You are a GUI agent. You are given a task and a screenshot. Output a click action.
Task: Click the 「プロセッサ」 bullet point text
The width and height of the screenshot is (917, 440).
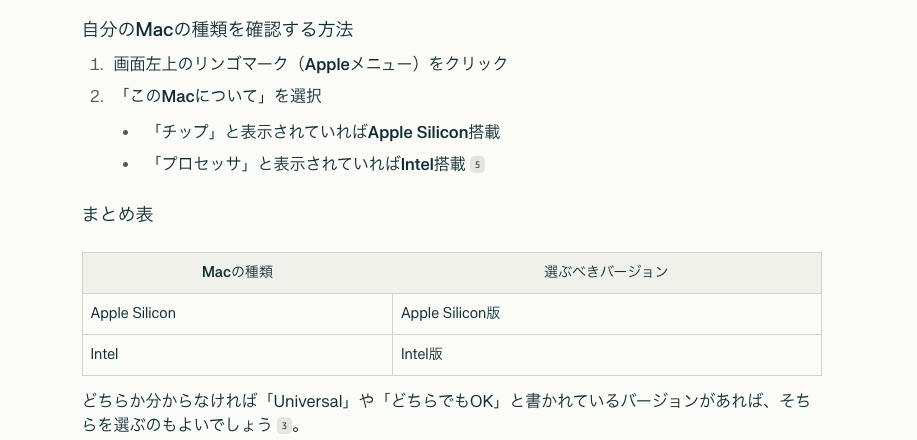(x=270, y=164)
